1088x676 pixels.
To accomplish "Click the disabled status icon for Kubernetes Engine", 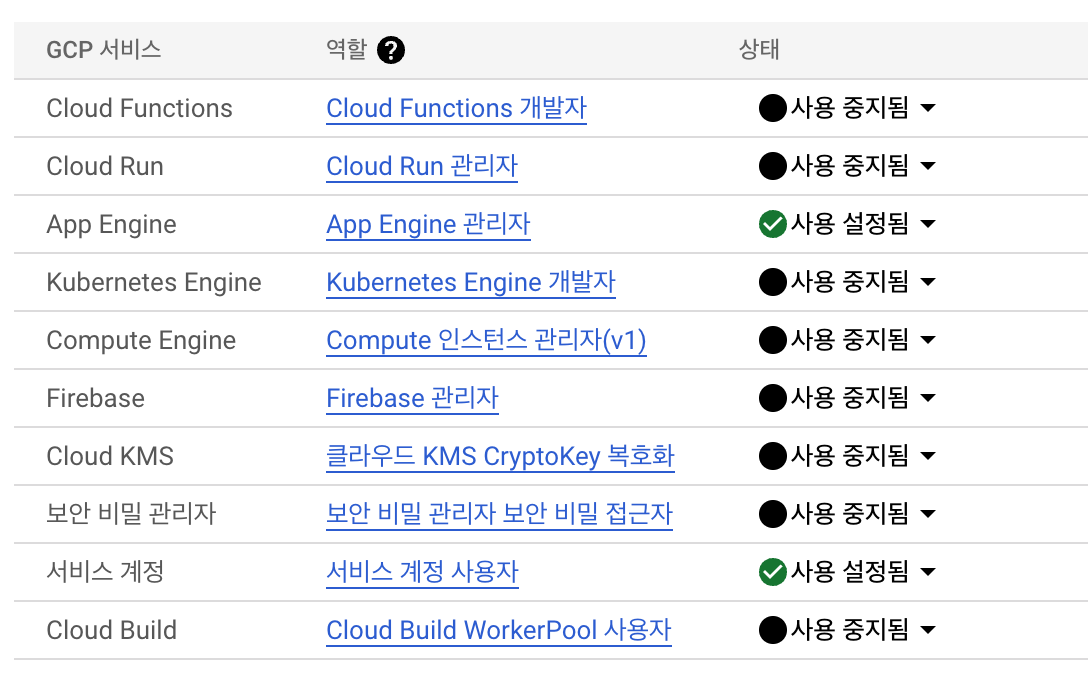I will point(772,282).
